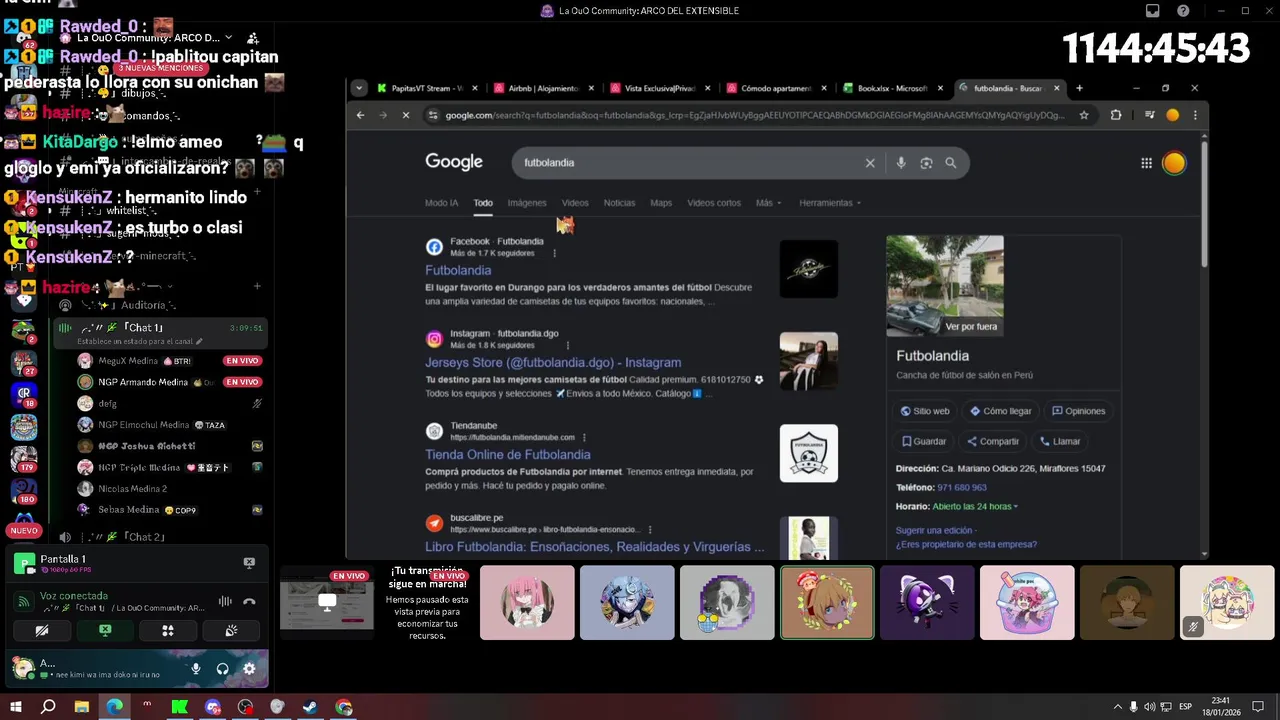Open Jerseys Store Instagram result link
The height and width of the screenshot is (720, 1280).
point(553,363)
